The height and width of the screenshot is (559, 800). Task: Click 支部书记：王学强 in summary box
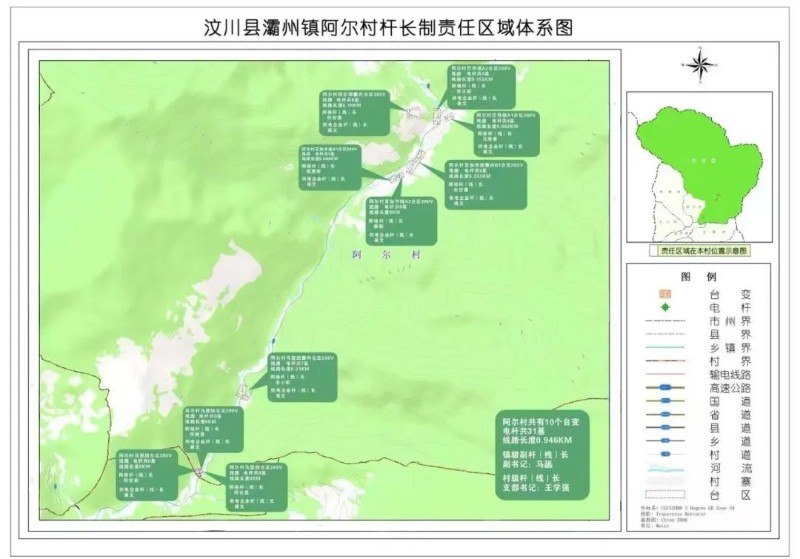click(x=536, y=488)
